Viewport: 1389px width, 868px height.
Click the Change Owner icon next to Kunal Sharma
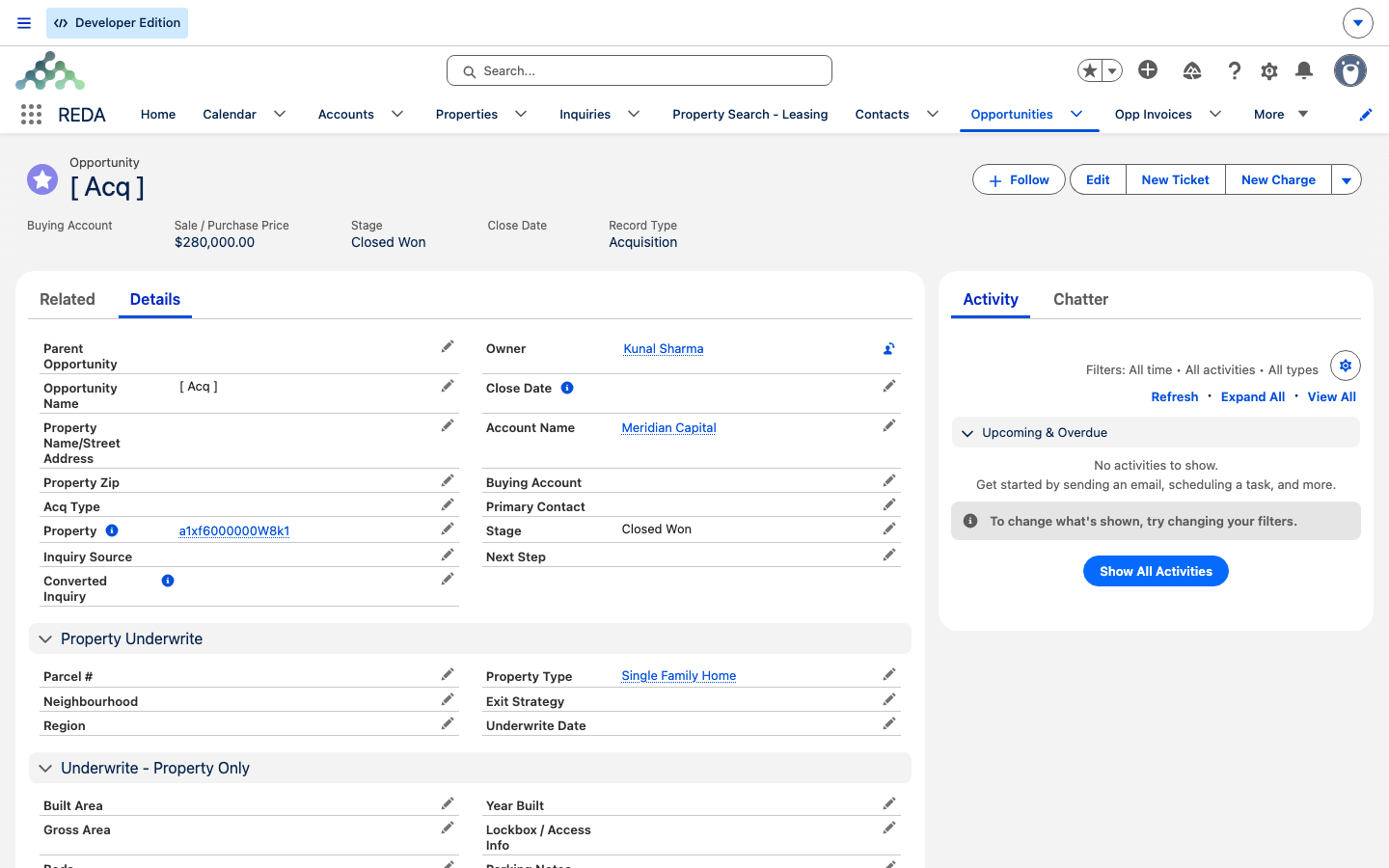(x=889, y=349)
